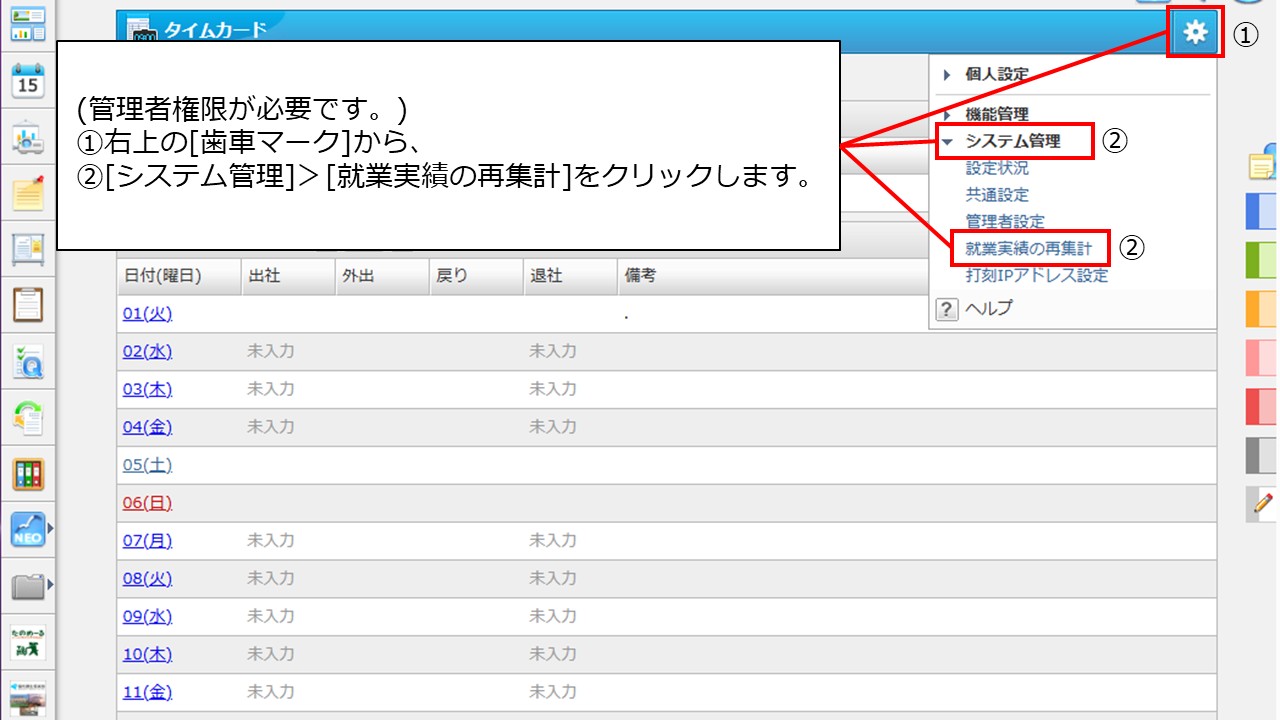Pick the green color swatch
The height and width of the screenshot is (720, 1280).
[1261, 260]
